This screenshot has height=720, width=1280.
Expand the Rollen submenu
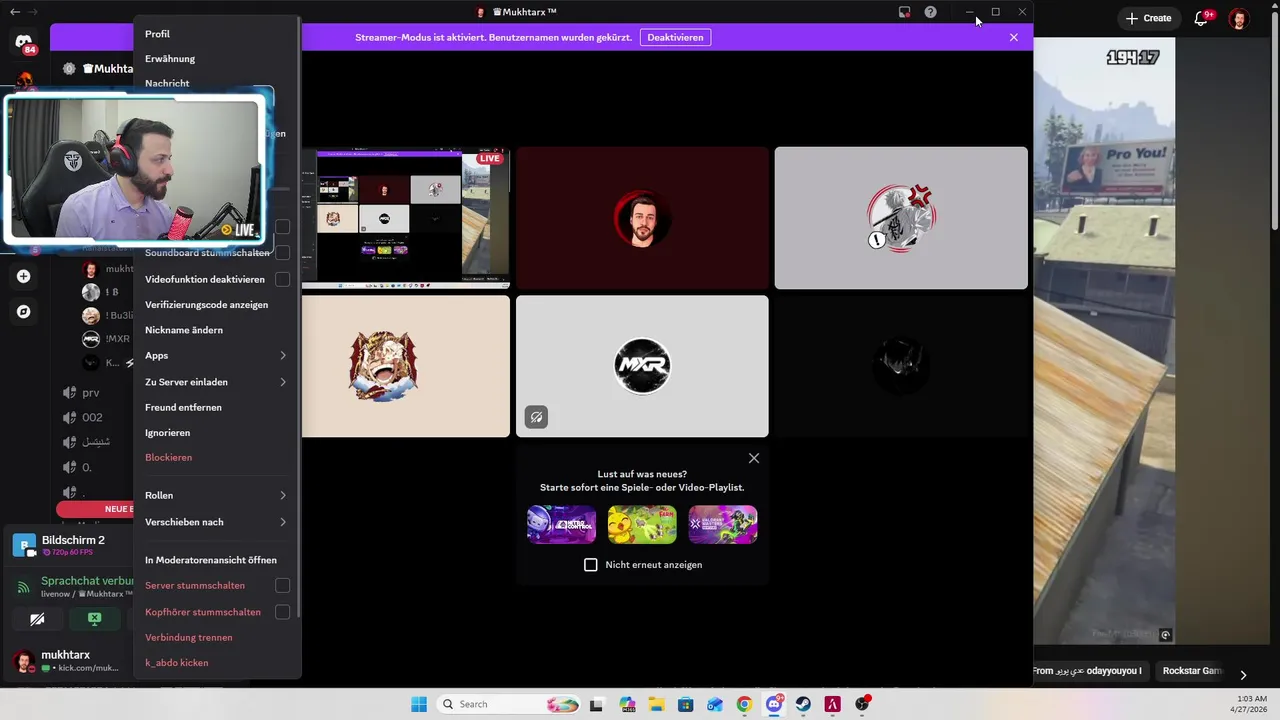217,495
